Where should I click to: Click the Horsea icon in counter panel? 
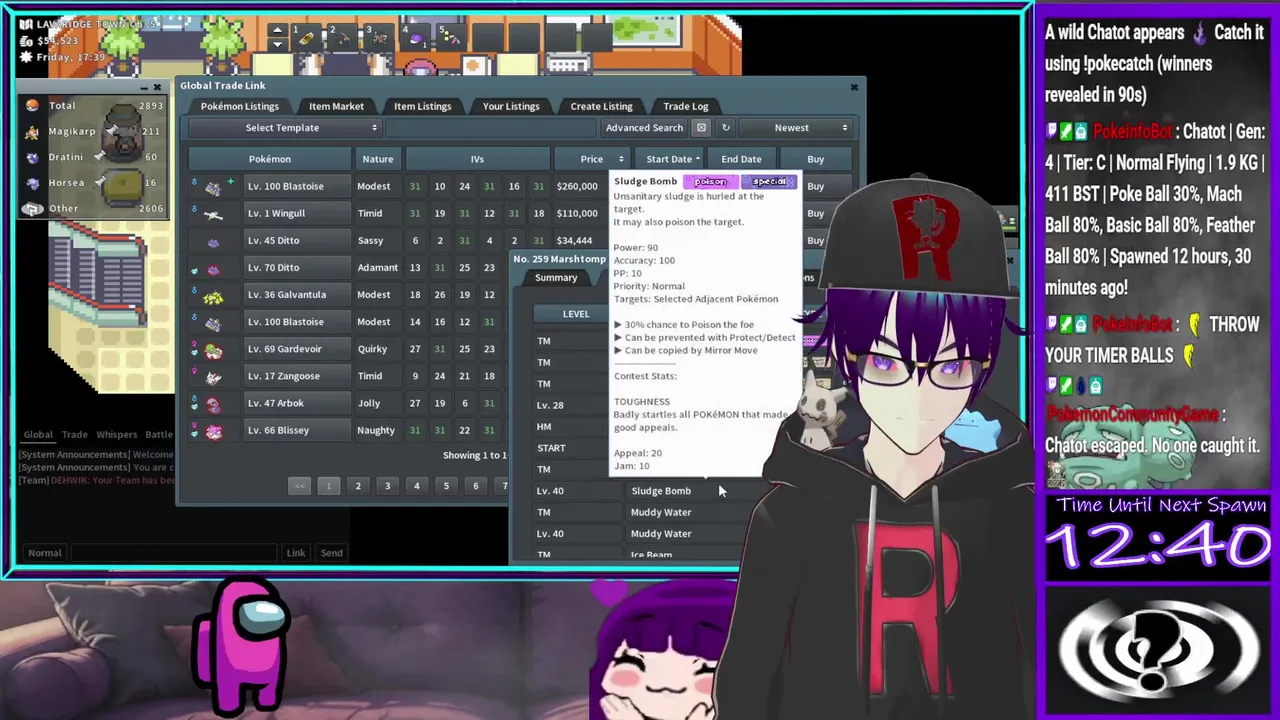coord(32,183)
